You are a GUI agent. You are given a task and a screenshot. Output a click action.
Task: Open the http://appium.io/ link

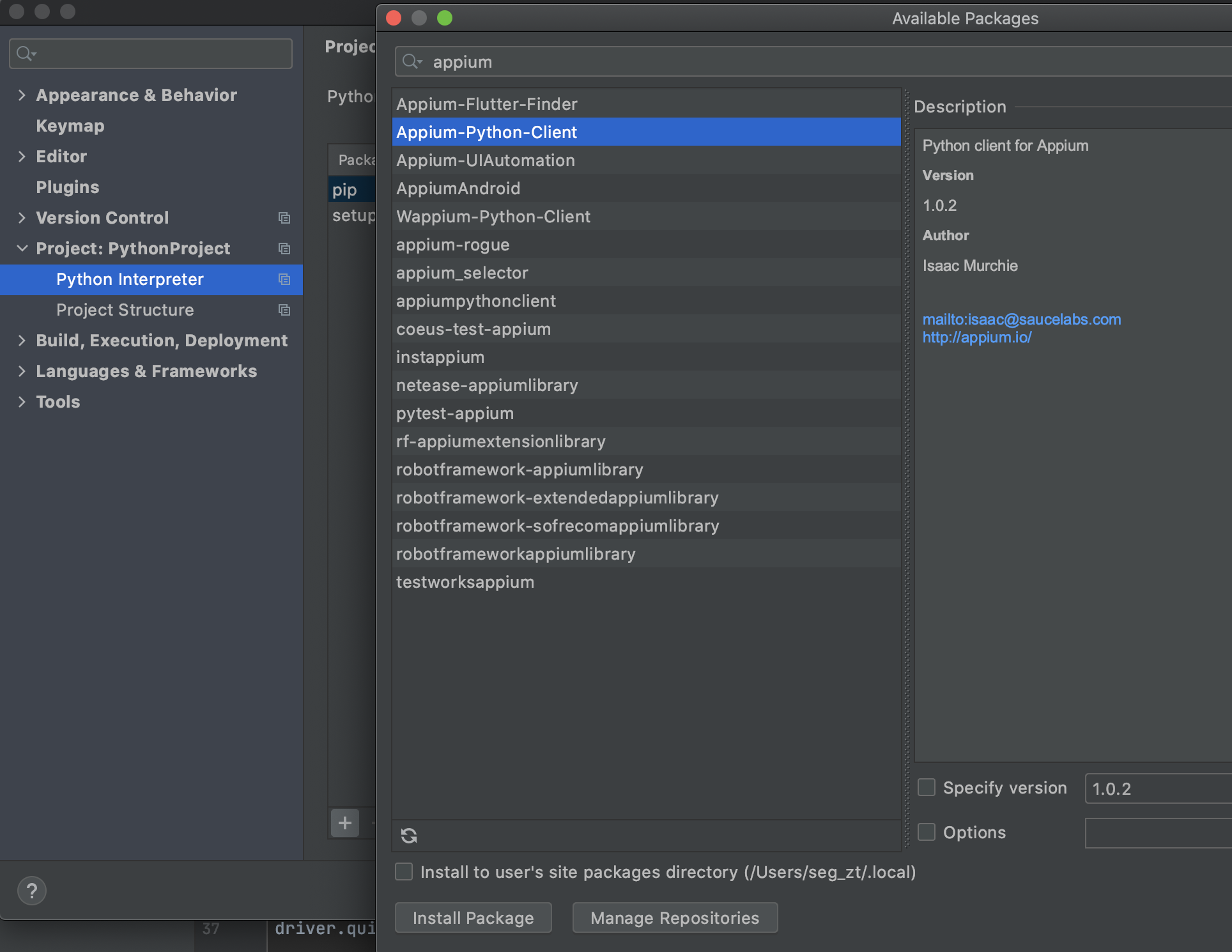(977, 337)
